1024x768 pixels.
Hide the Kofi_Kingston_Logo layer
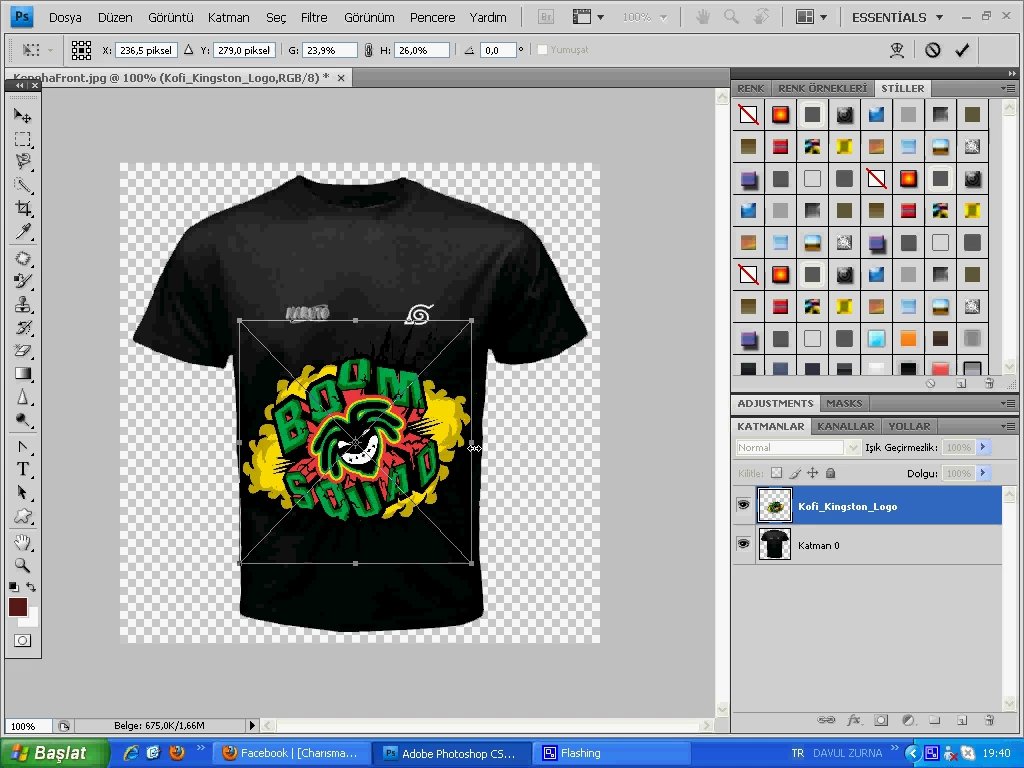pyautogui.click(x=743, y=505)
